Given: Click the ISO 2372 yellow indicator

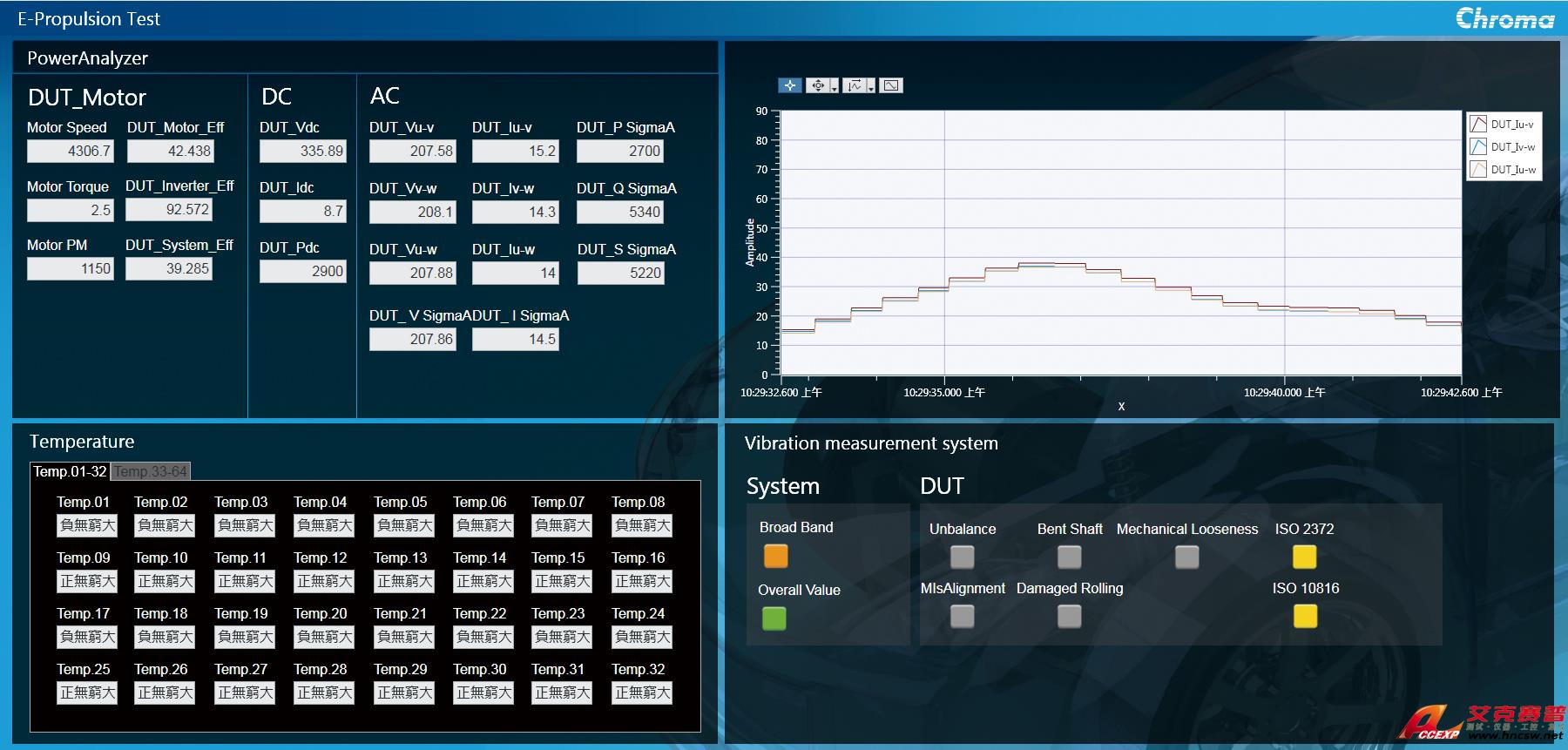Looking at the screenshot, I should coord(1304,557).
